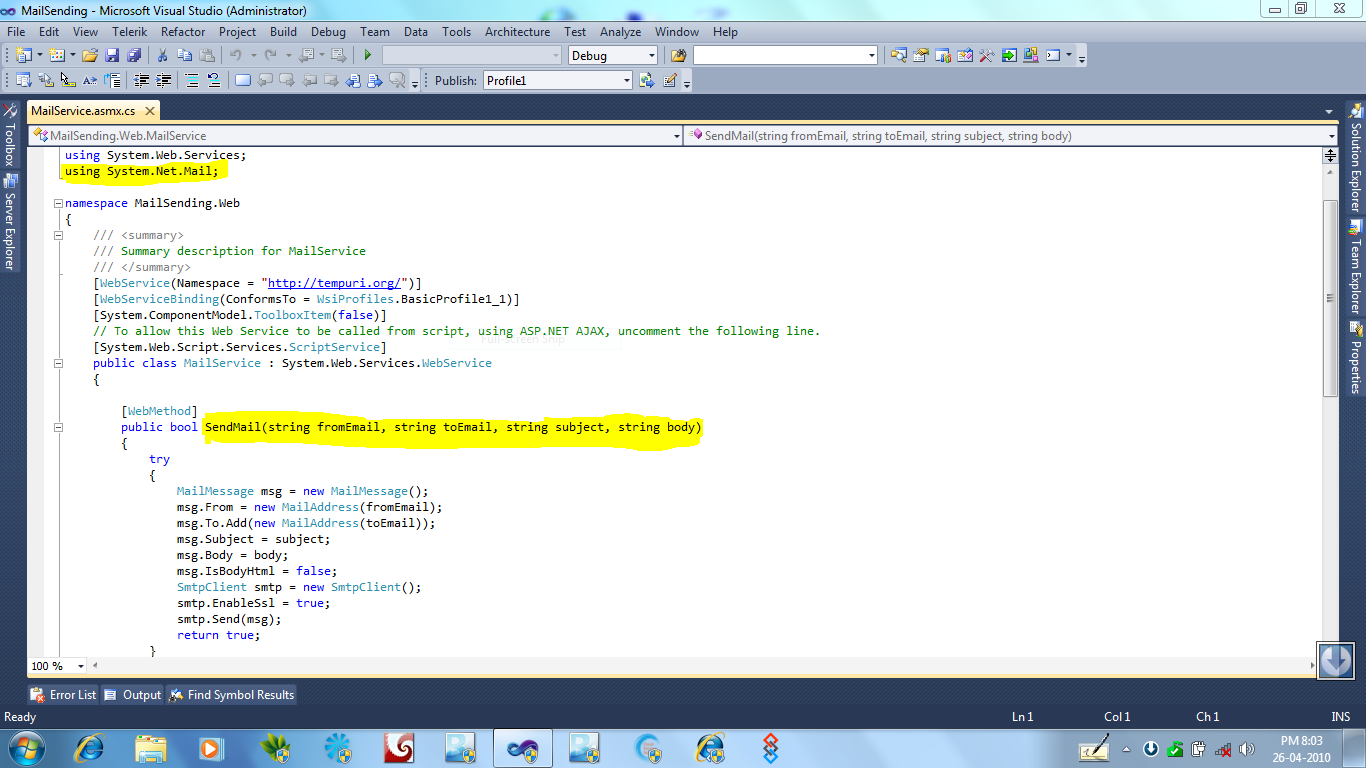This screenshot has width=1366, height=768.
Task: Open the Architecture menu
Action: point(518,32)
